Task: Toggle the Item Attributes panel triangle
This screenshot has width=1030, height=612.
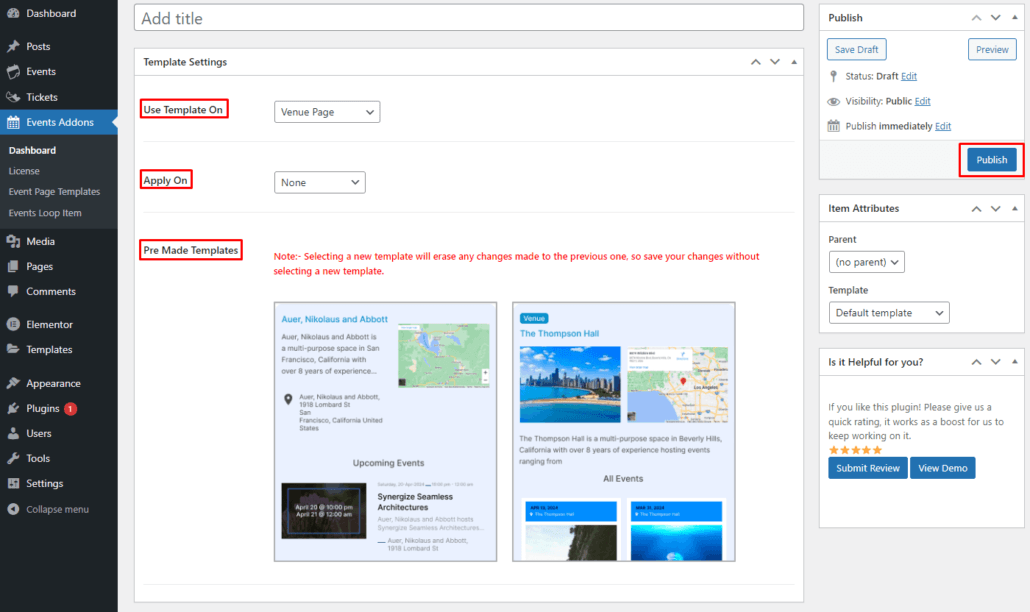Action: 1015,209
